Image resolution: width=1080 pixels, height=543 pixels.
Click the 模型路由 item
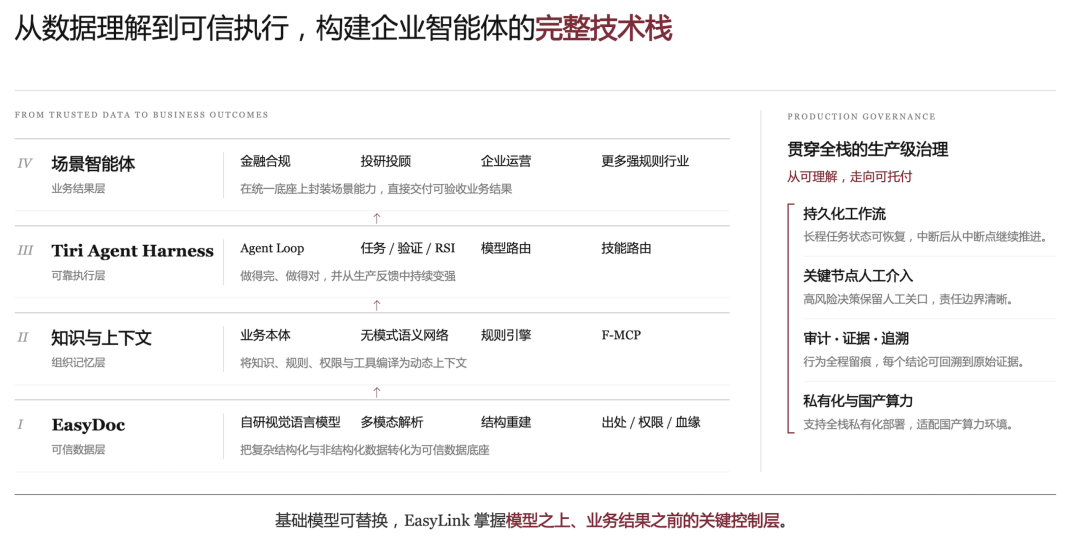[506, 248]
